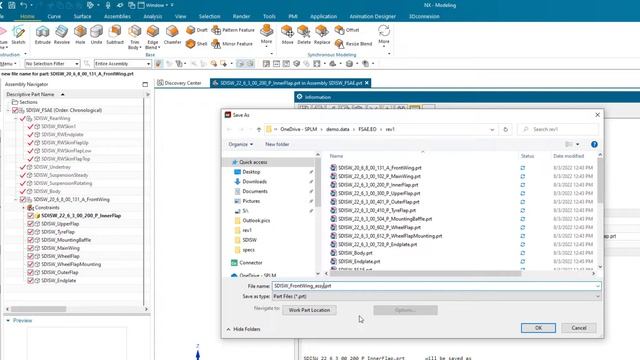Click the Draft tool
Viewport: 640px width, 360px height.
(197, 30)
